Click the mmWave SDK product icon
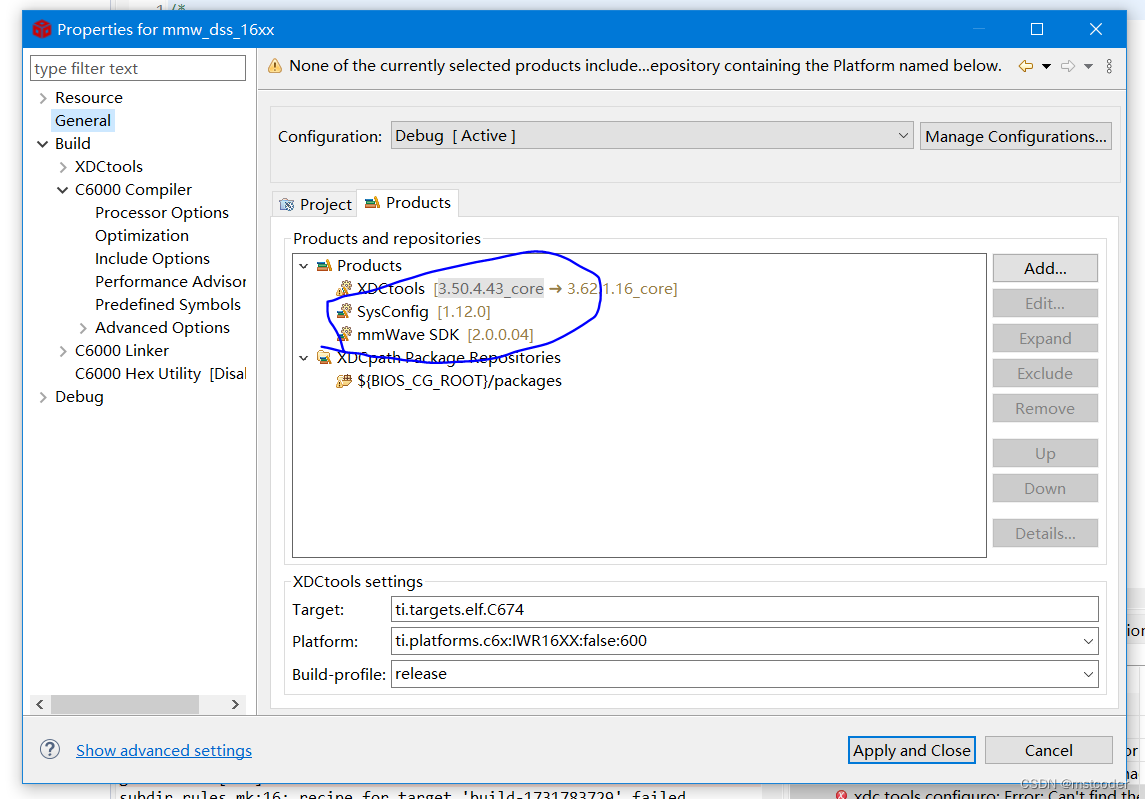 344,334
